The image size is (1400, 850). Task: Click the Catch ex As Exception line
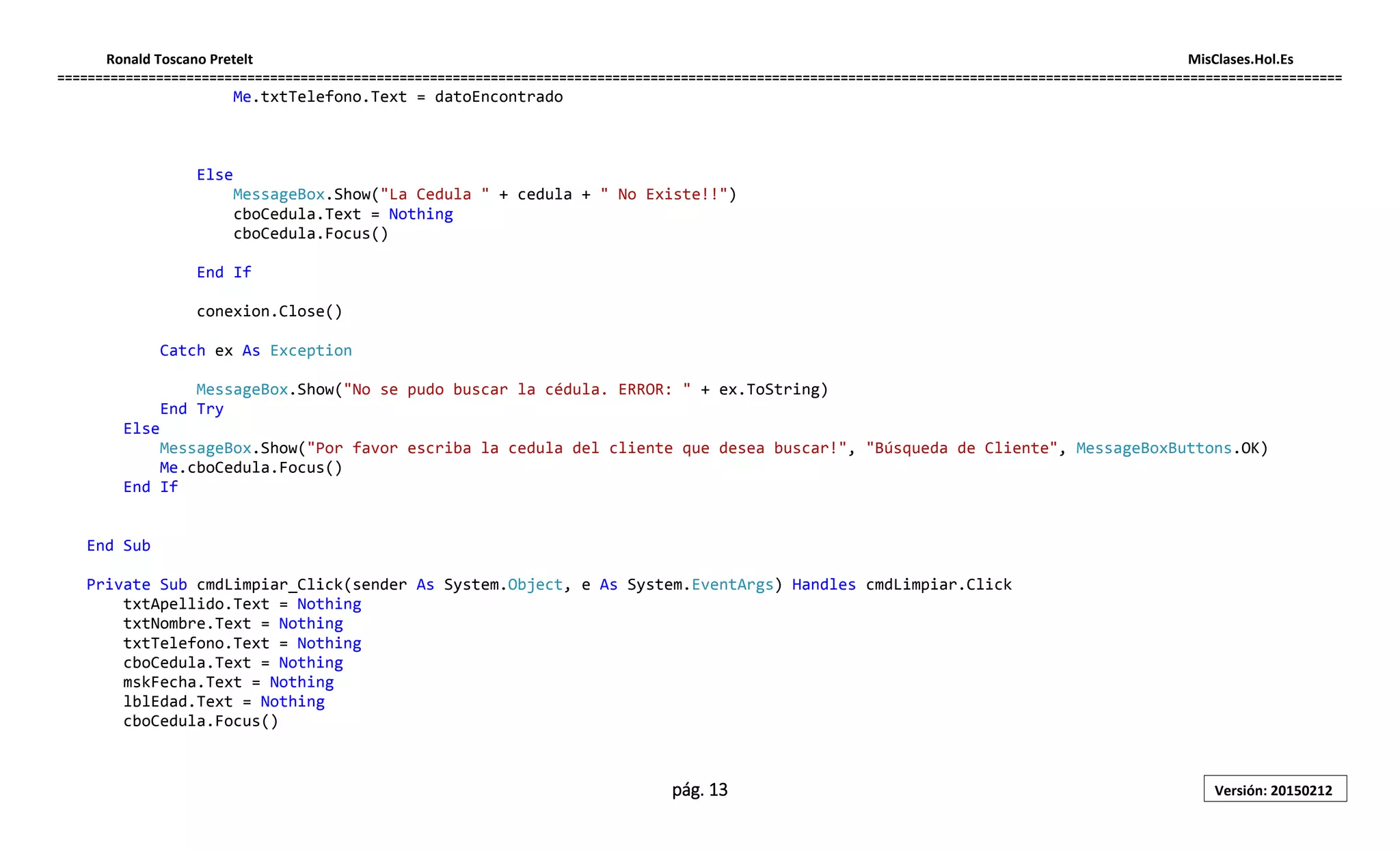click(256, 351)
